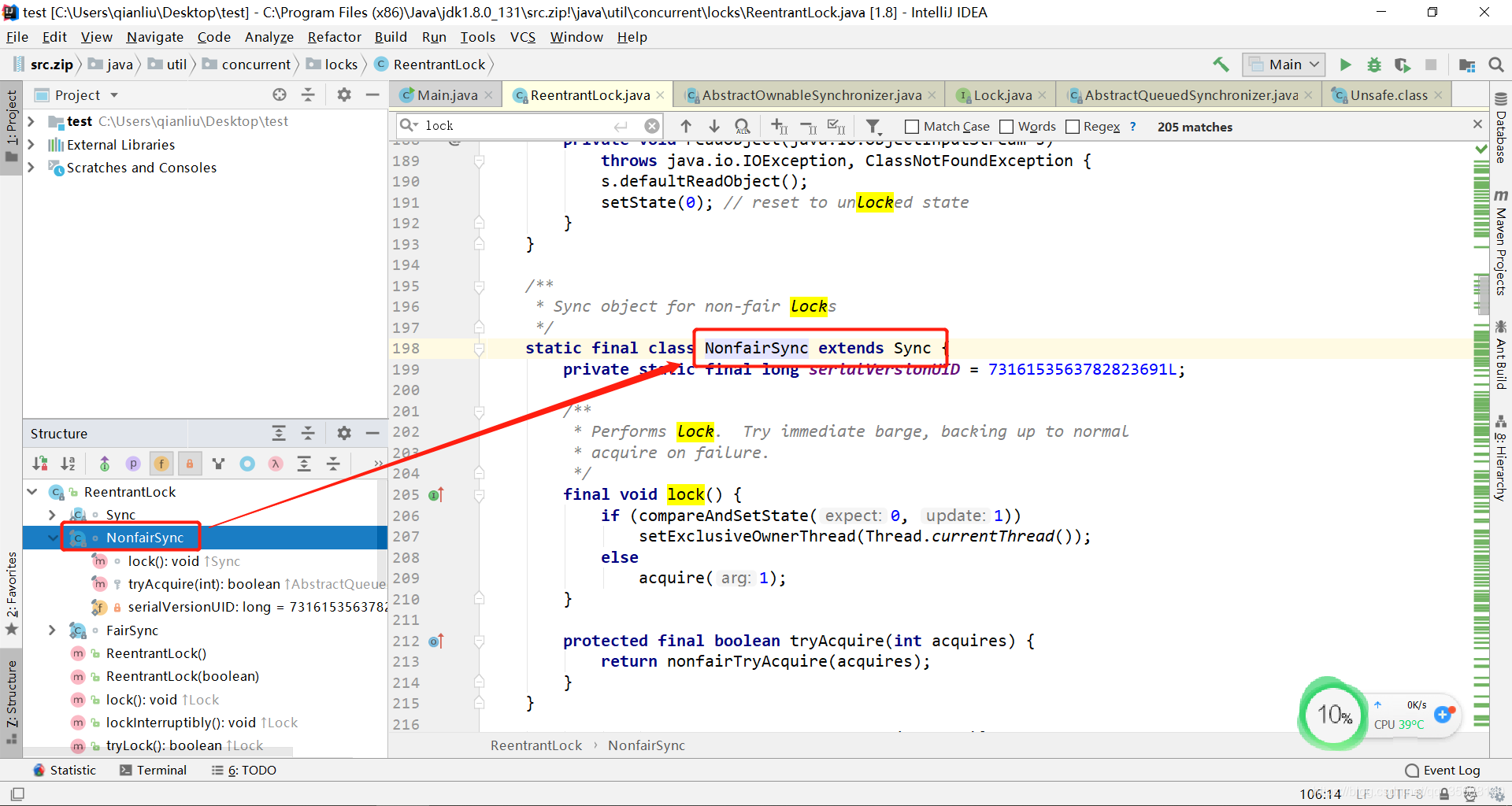The width and height of the screenshot is (1512, 806).
Task: Collapse ReentrantLock class in Structure
Action: 32,492
